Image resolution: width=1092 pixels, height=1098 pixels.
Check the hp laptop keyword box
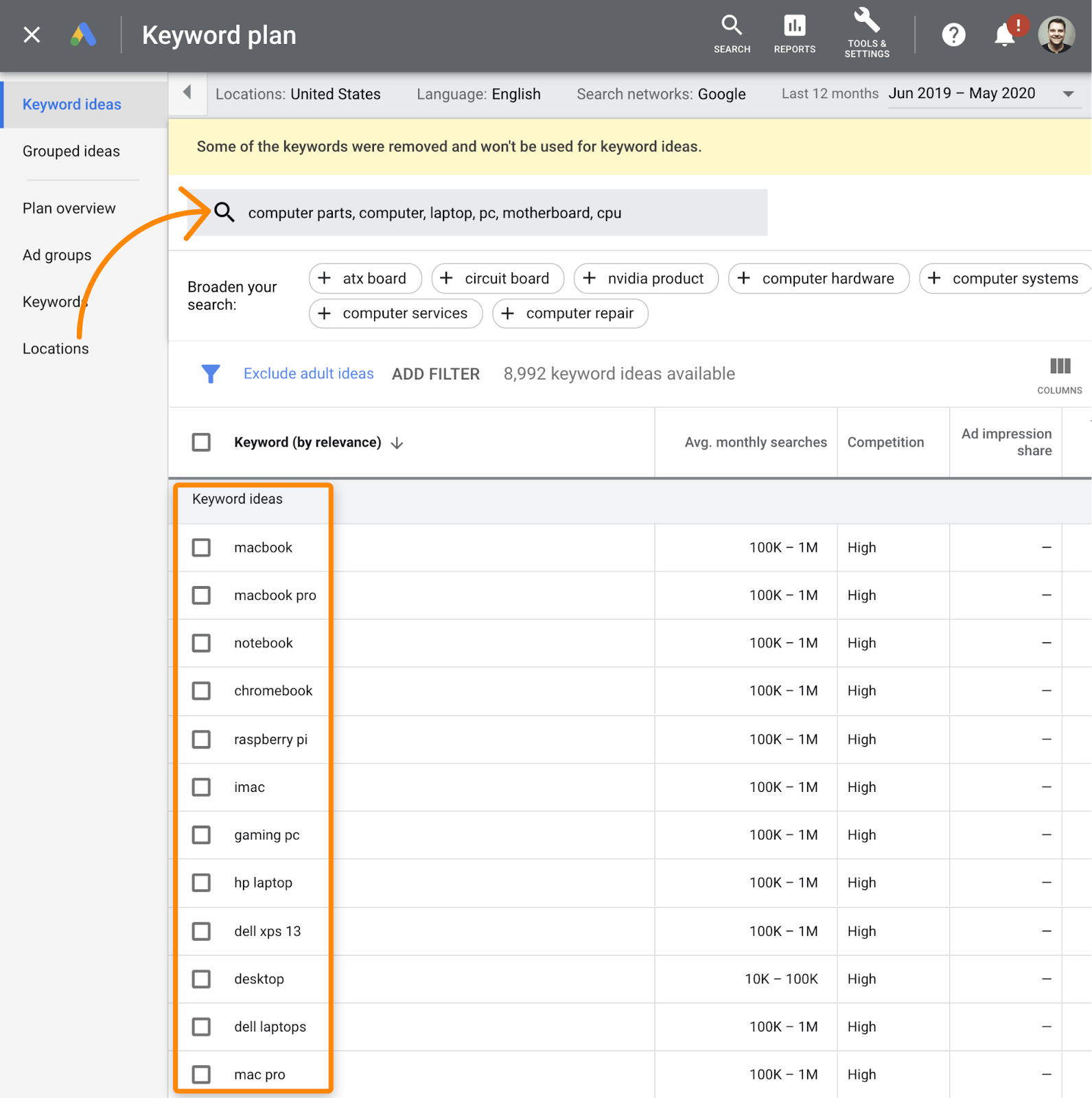pyautogui.click(x=201, y=883)
